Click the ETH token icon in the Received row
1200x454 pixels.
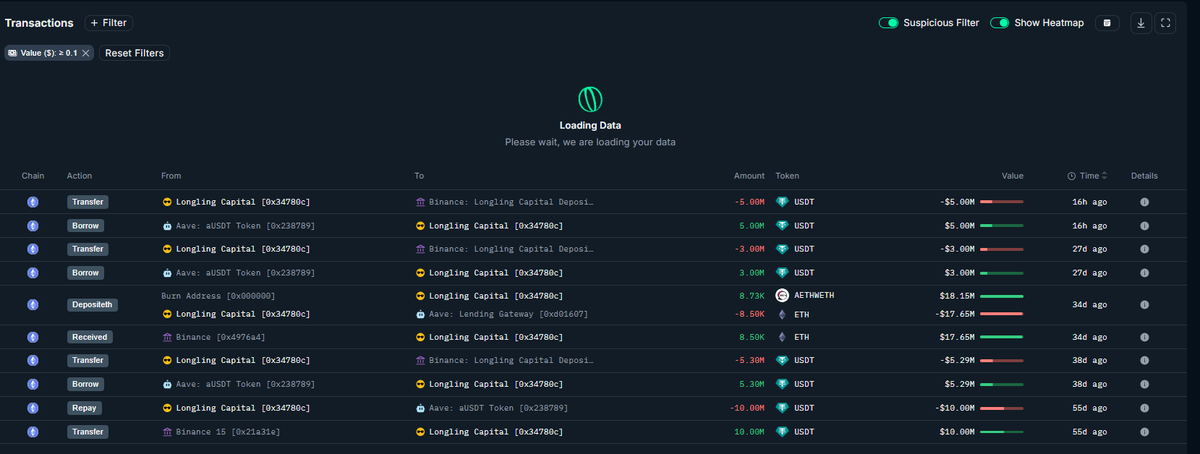click(782, 337)
